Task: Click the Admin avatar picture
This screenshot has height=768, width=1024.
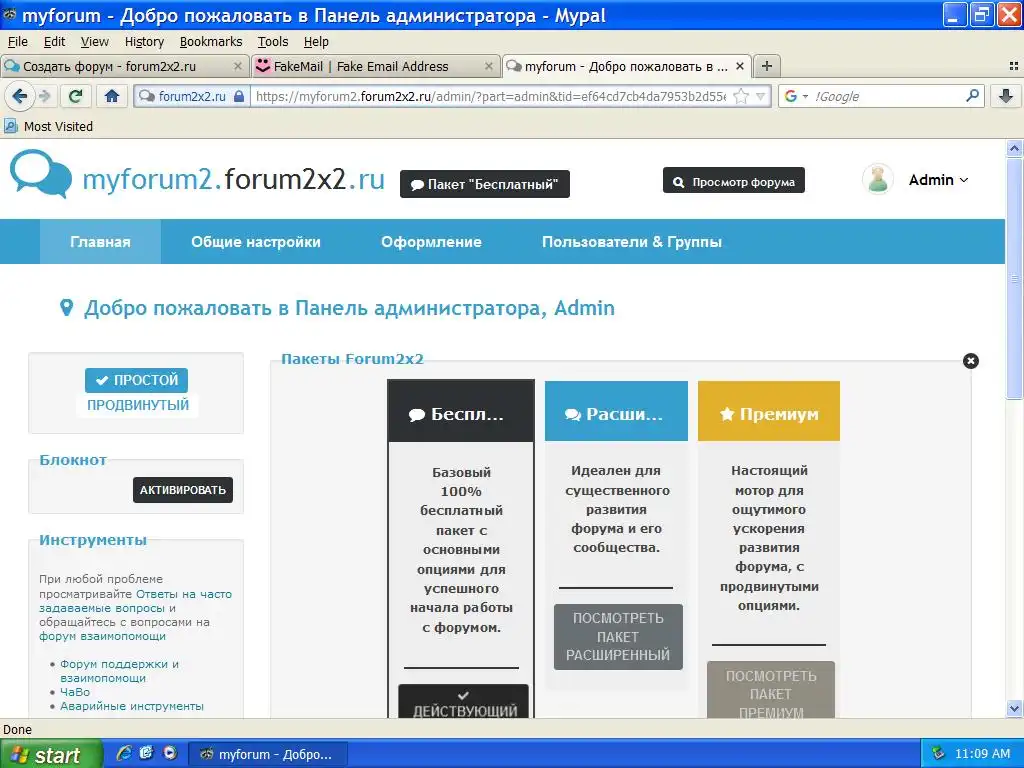Action: 878,179
